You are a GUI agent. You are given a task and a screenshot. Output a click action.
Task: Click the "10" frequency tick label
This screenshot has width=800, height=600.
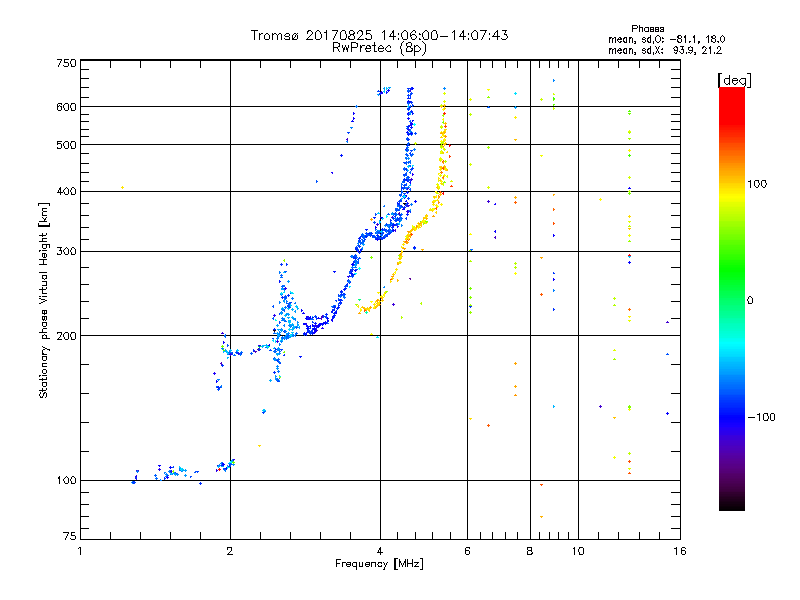(578, 551)
